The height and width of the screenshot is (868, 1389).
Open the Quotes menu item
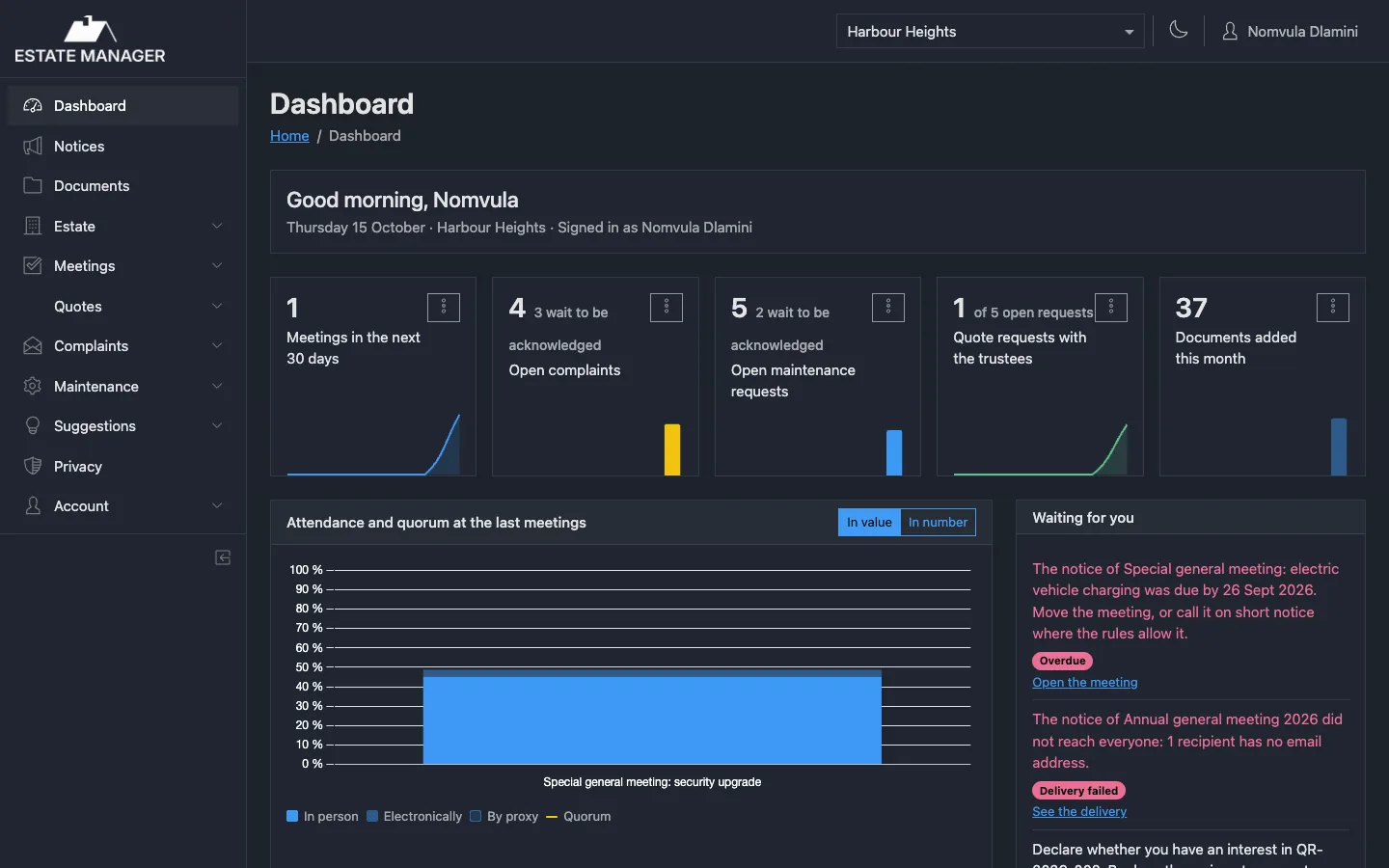123,306
